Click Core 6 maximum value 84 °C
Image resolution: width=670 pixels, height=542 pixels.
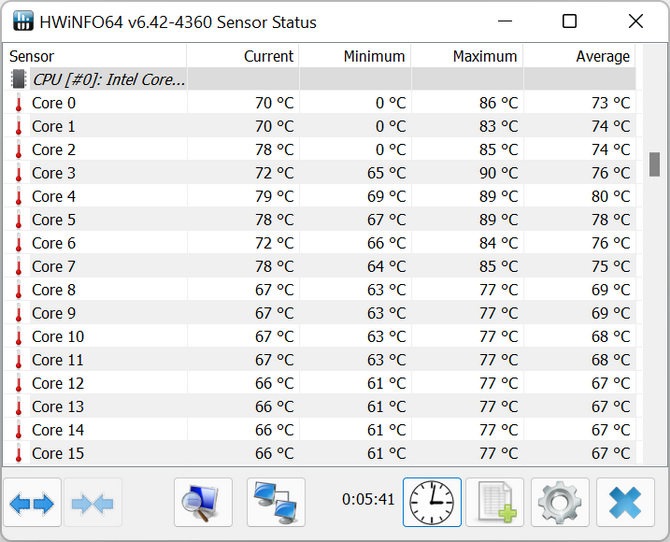499,243
